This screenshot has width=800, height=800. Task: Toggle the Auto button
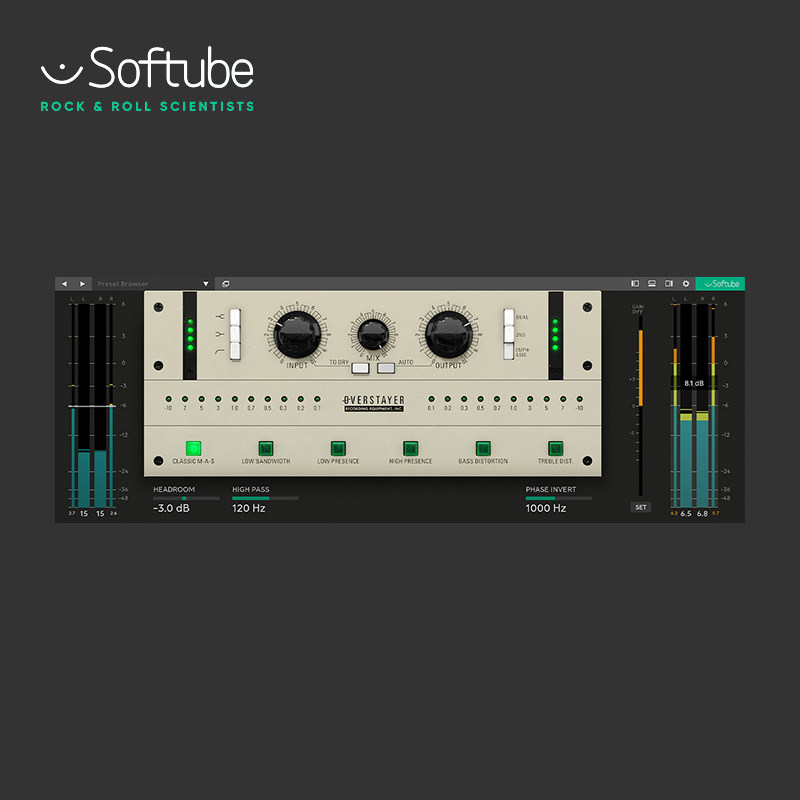(x=386, y=368)
